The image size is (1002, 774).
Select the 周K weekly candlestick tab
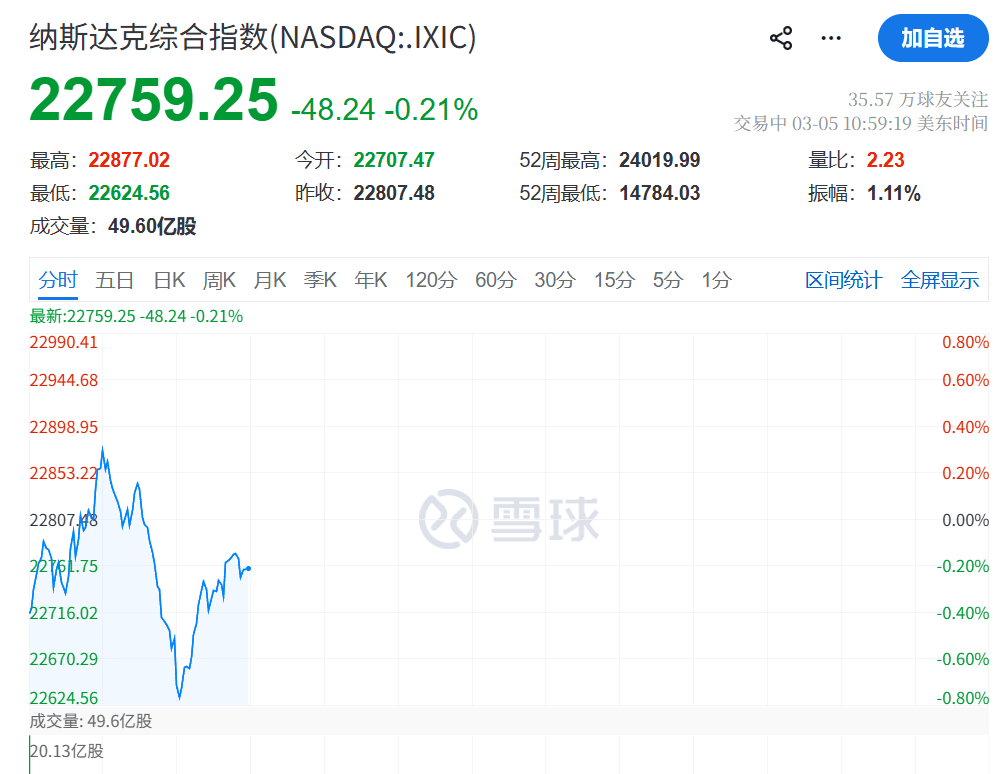219,280
